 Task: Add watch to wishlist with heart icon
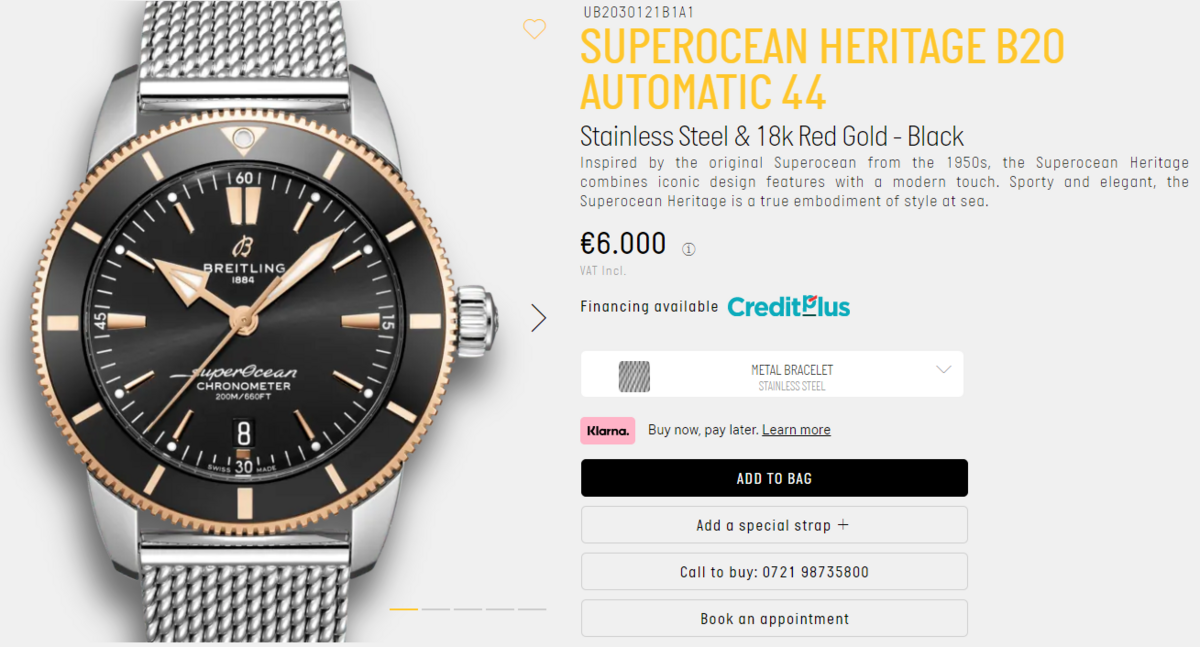[x=535, y=30]
